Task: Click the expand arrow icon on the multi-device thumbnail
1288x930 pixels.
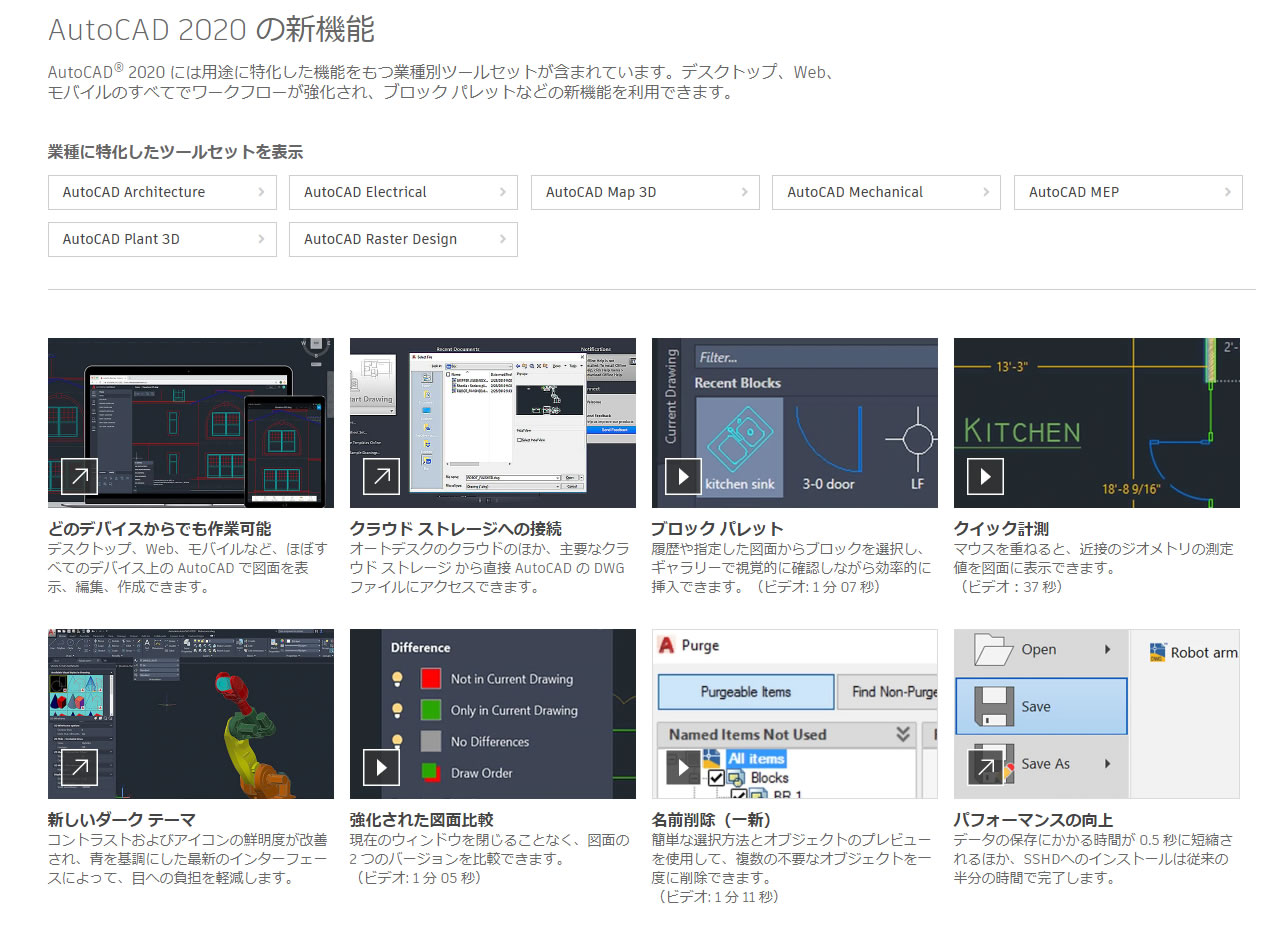Action: point(79,476)
